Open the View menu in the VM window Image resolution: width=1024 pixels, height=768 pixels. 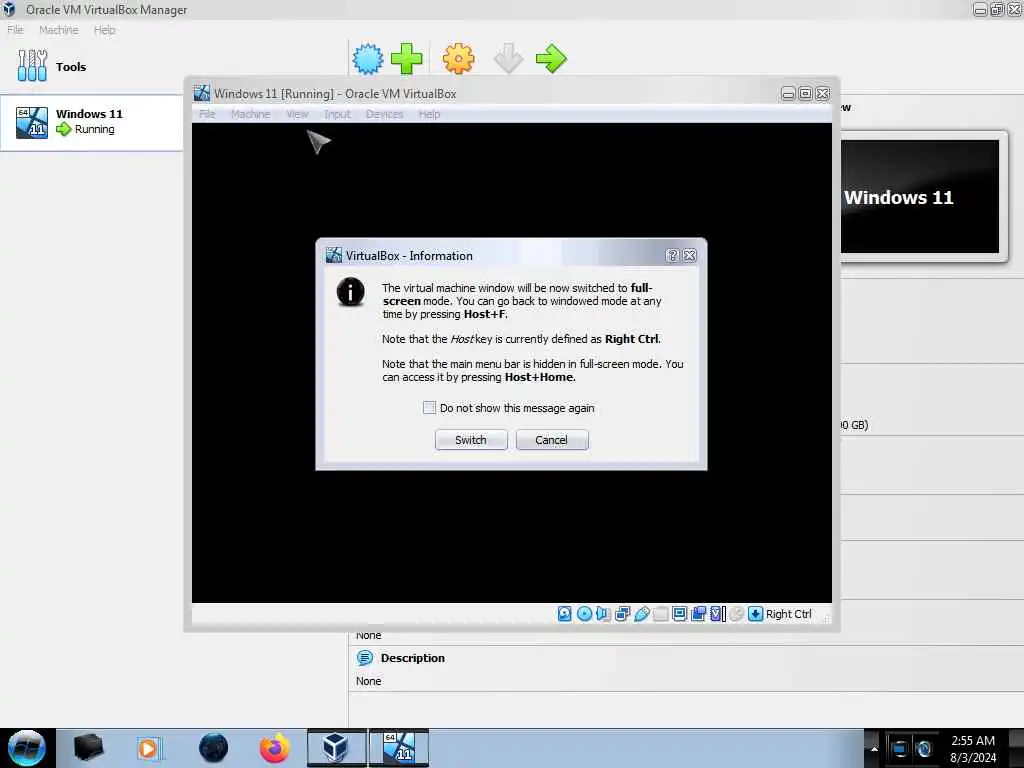(x=297, y=114)
